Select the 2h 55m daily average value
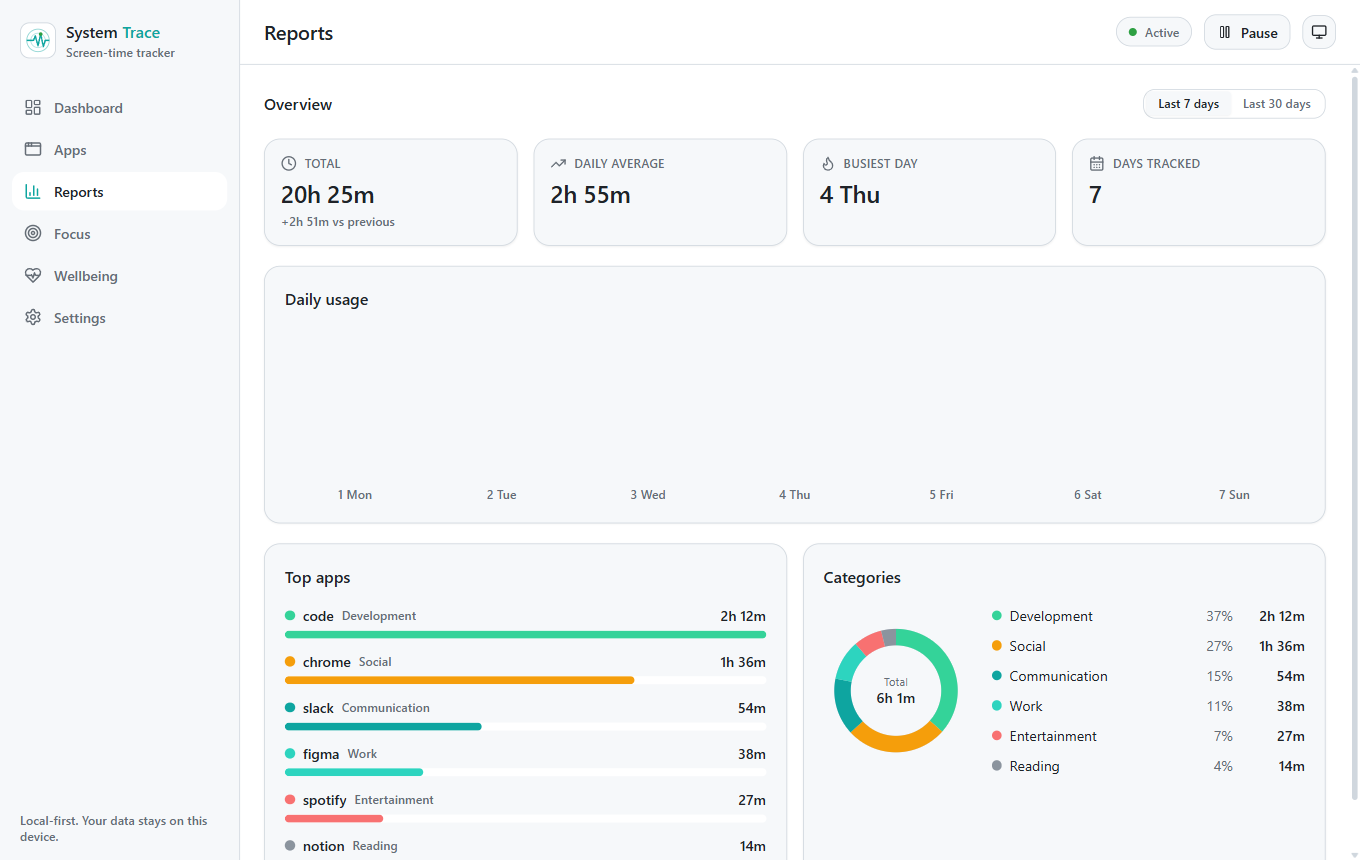Image resolution: width=1360 pixels, height=860 pixels. point(590,195)
